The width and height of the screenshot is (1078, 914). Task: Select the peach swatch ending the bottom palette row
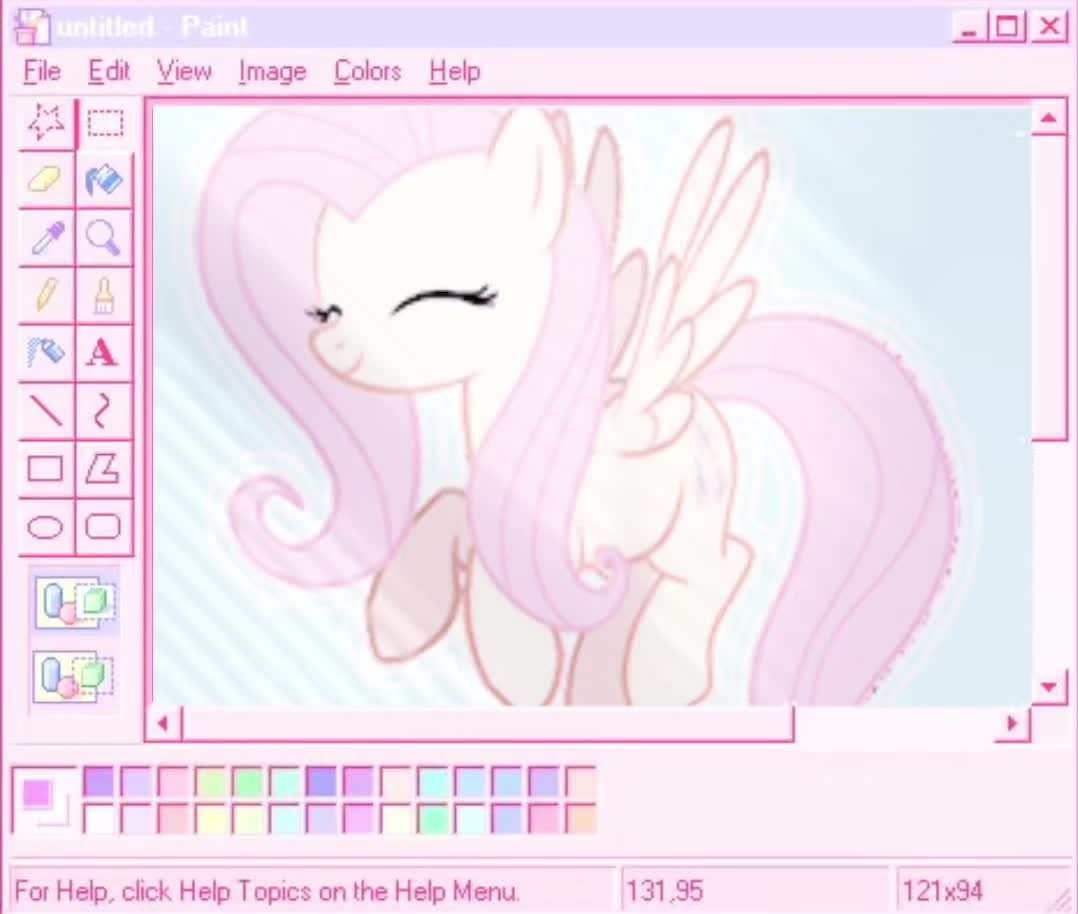[581, 818]
